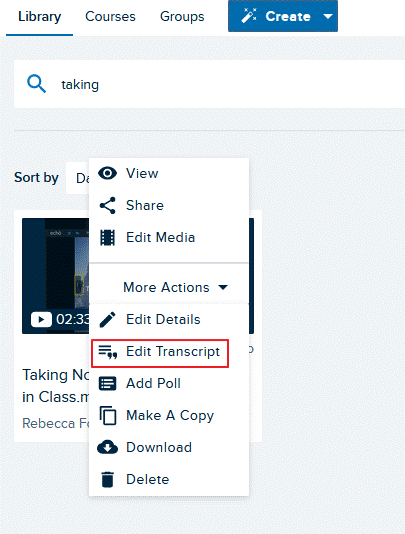Image resolution: width=405 pixels, height=534 pixels.
Task: Click the 'Taking No...' video title
Action: pyautogui.click(x=56, y=386)
